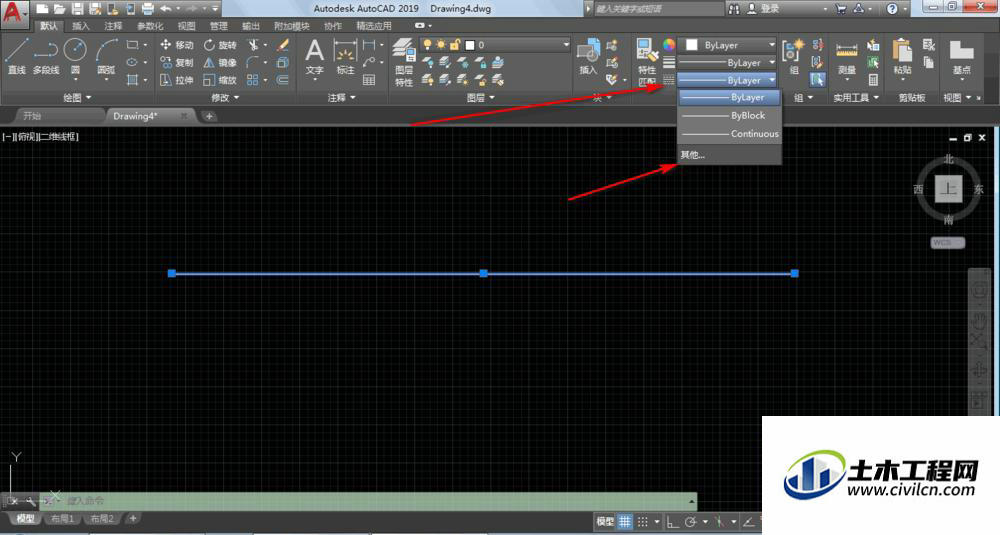Switch to layout tab 布局1
The height and width of the screenshot is (535, 1000).
[x=63, y=518]
